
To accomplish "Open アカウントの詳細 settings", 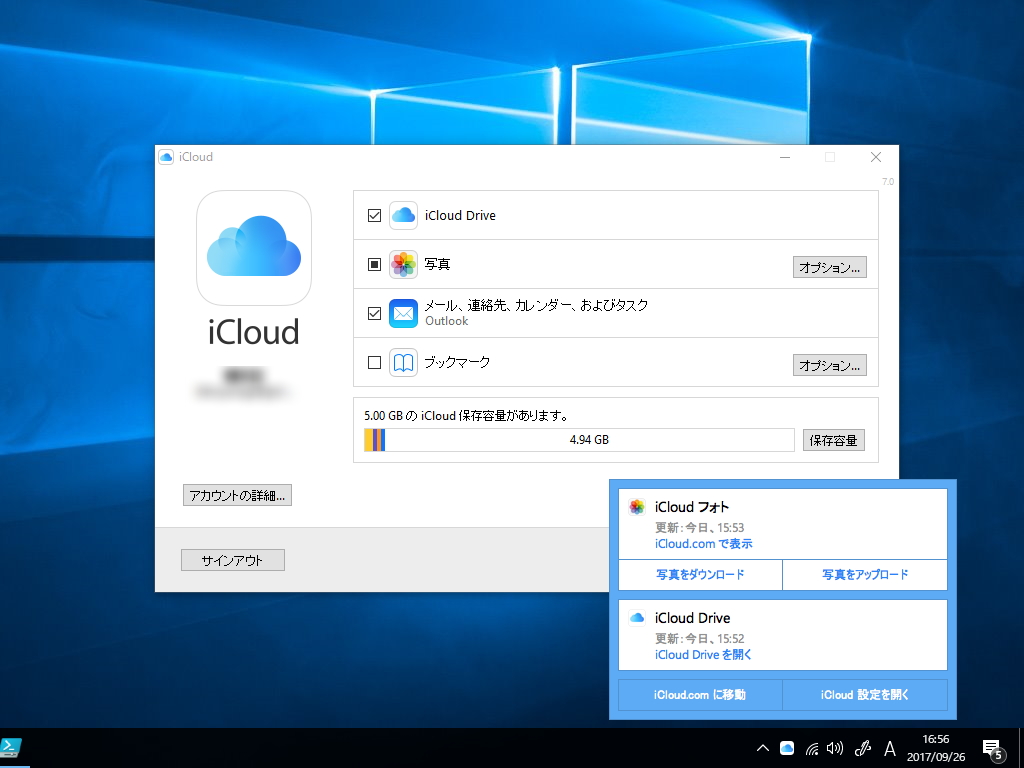I will (x=237, y=494).
